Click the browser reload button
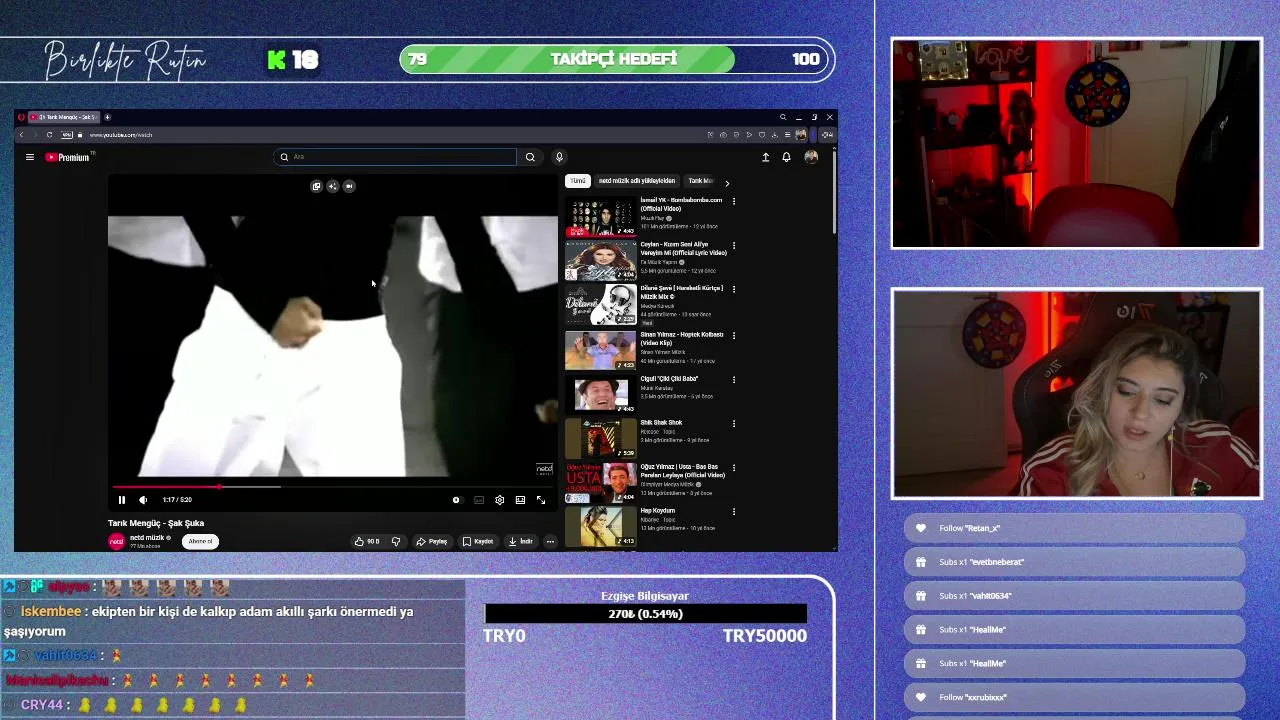 coord(49,135)
